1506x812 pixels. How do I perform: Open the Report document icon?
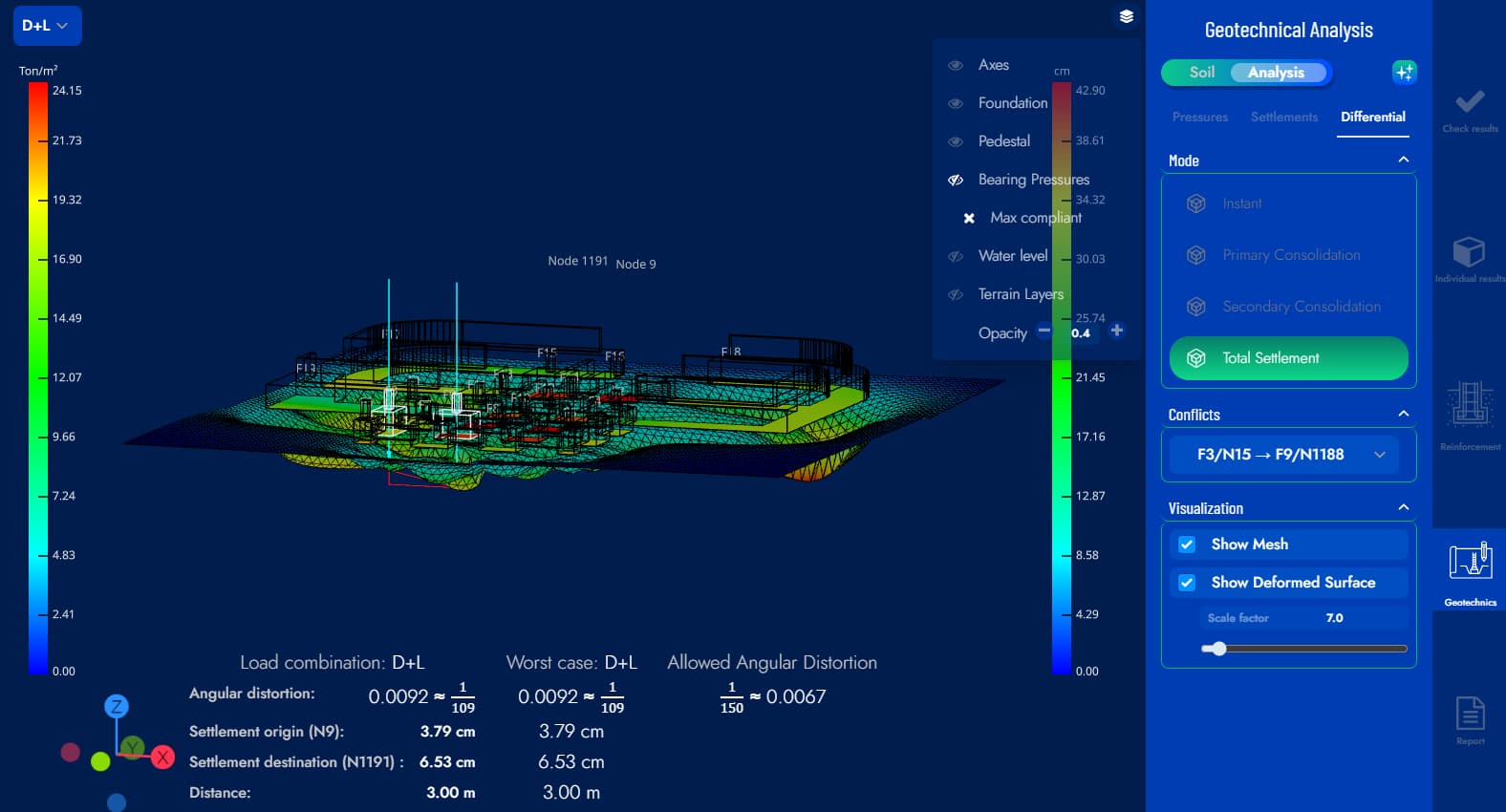1470,716
